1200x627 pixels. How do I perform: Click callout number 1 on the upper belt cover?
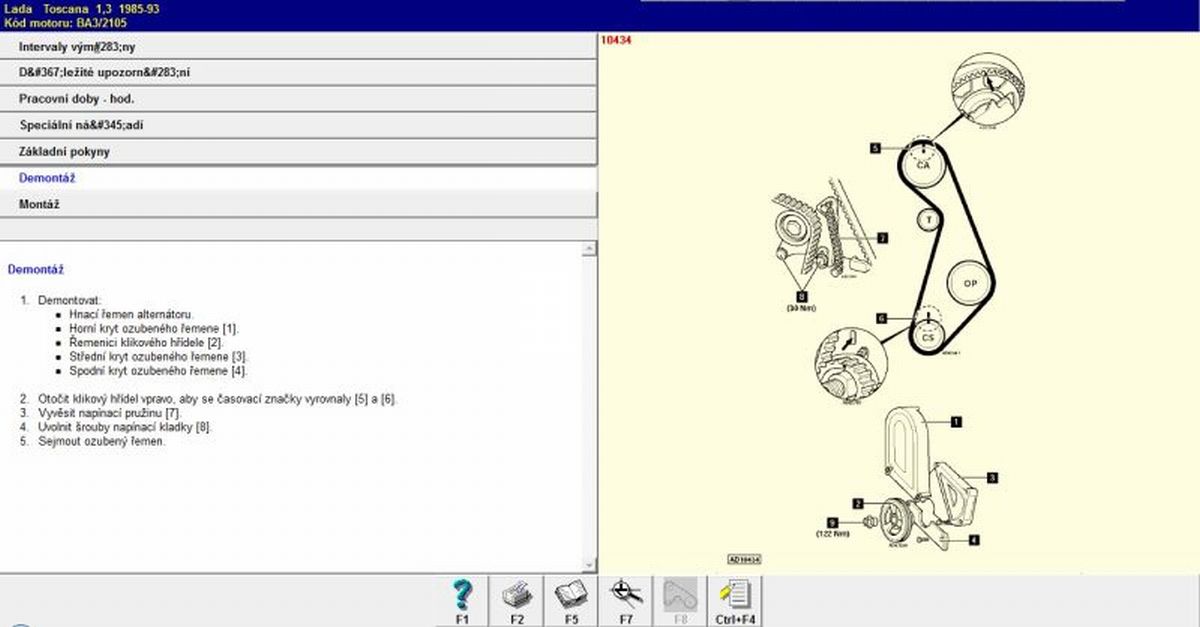pos(956,422)
